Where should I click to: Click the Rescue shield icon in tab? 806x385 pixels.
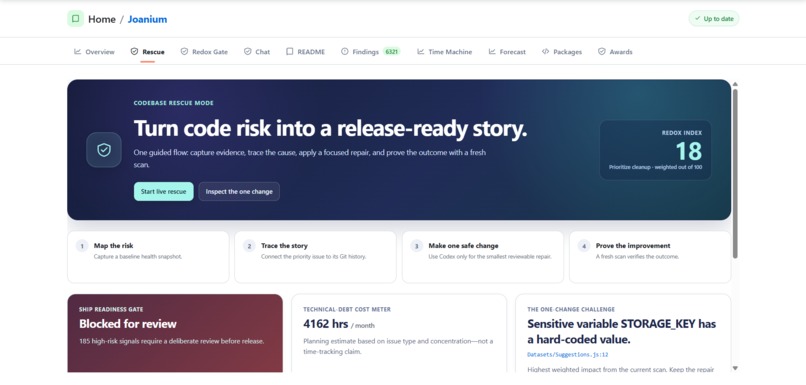coord(134,51)
